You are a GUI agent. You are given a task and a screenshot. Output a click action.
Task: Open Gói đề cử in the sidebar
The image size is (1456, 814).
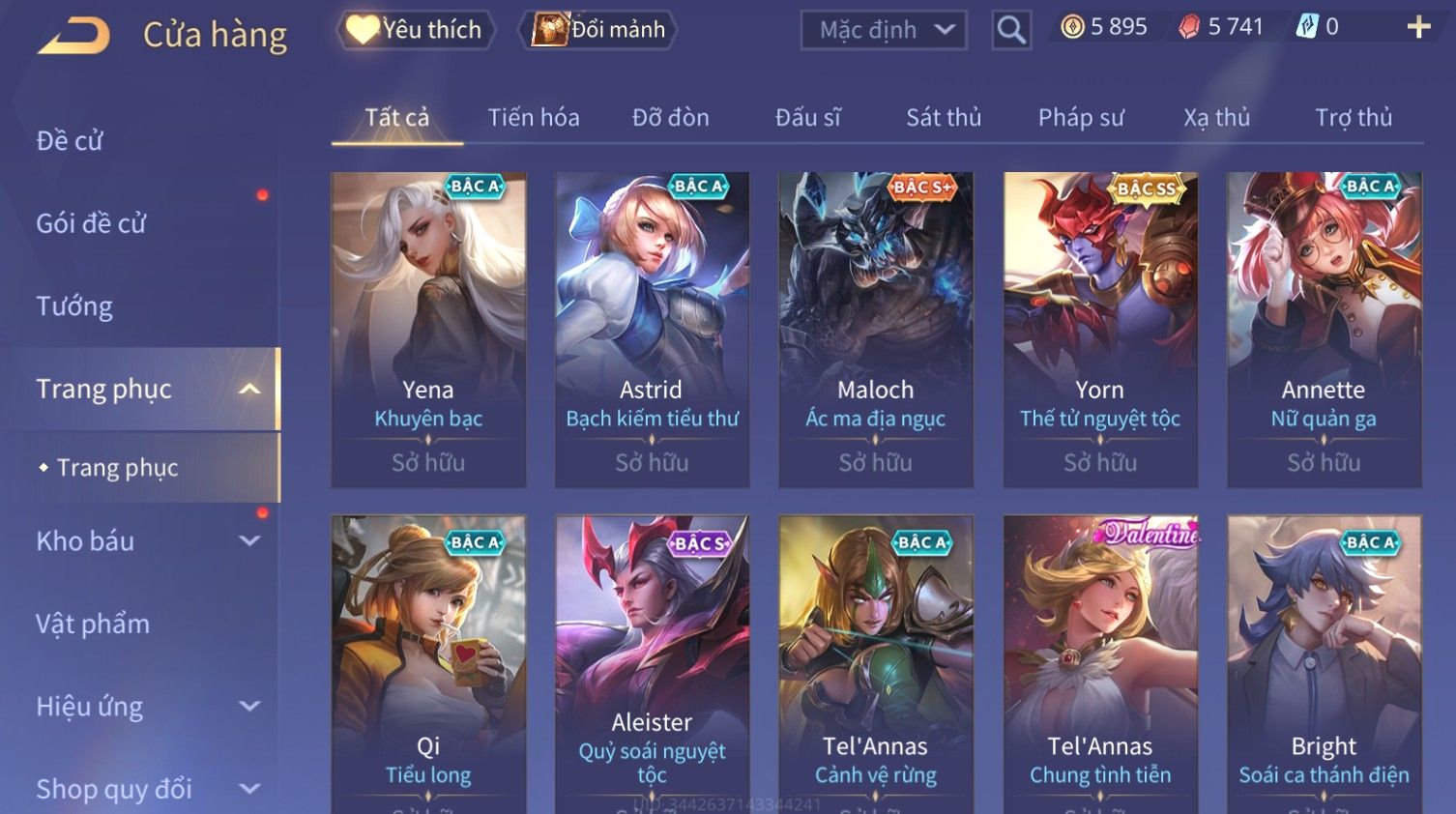pyautogui.click(x=91, y=223)
